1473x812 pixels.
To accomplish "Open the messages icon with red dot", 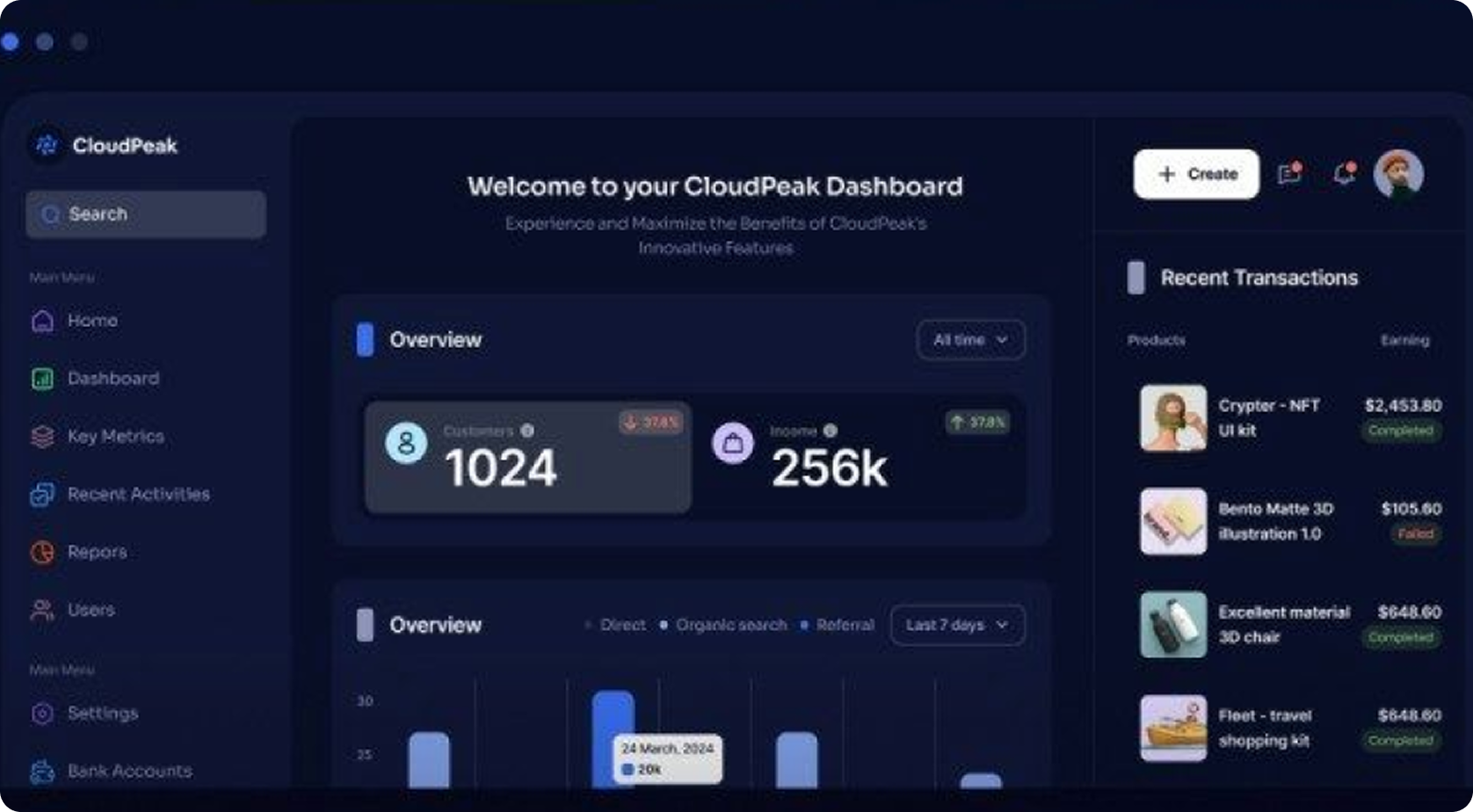I will coord(1289,173).
